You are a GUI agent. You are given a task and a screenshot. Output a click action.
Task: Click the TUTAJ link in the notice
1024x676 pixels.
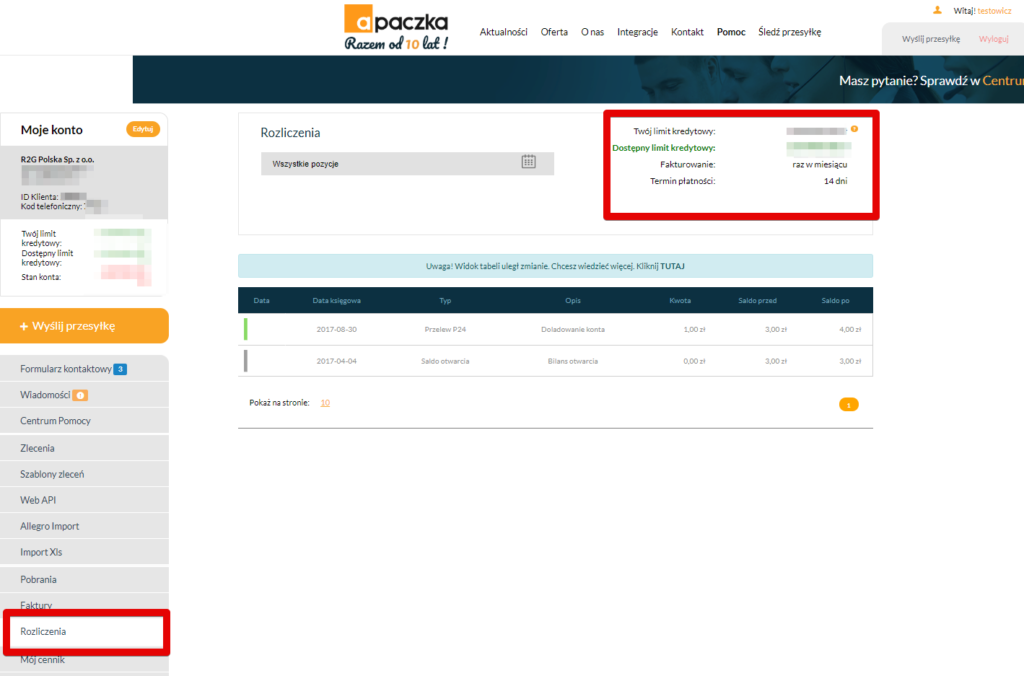click(x=672, y=266)
